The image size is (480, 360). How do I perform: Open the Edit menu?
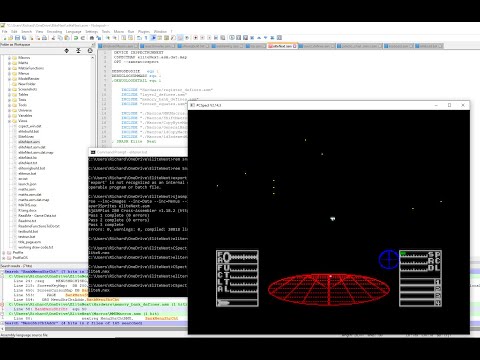[14, 32]
